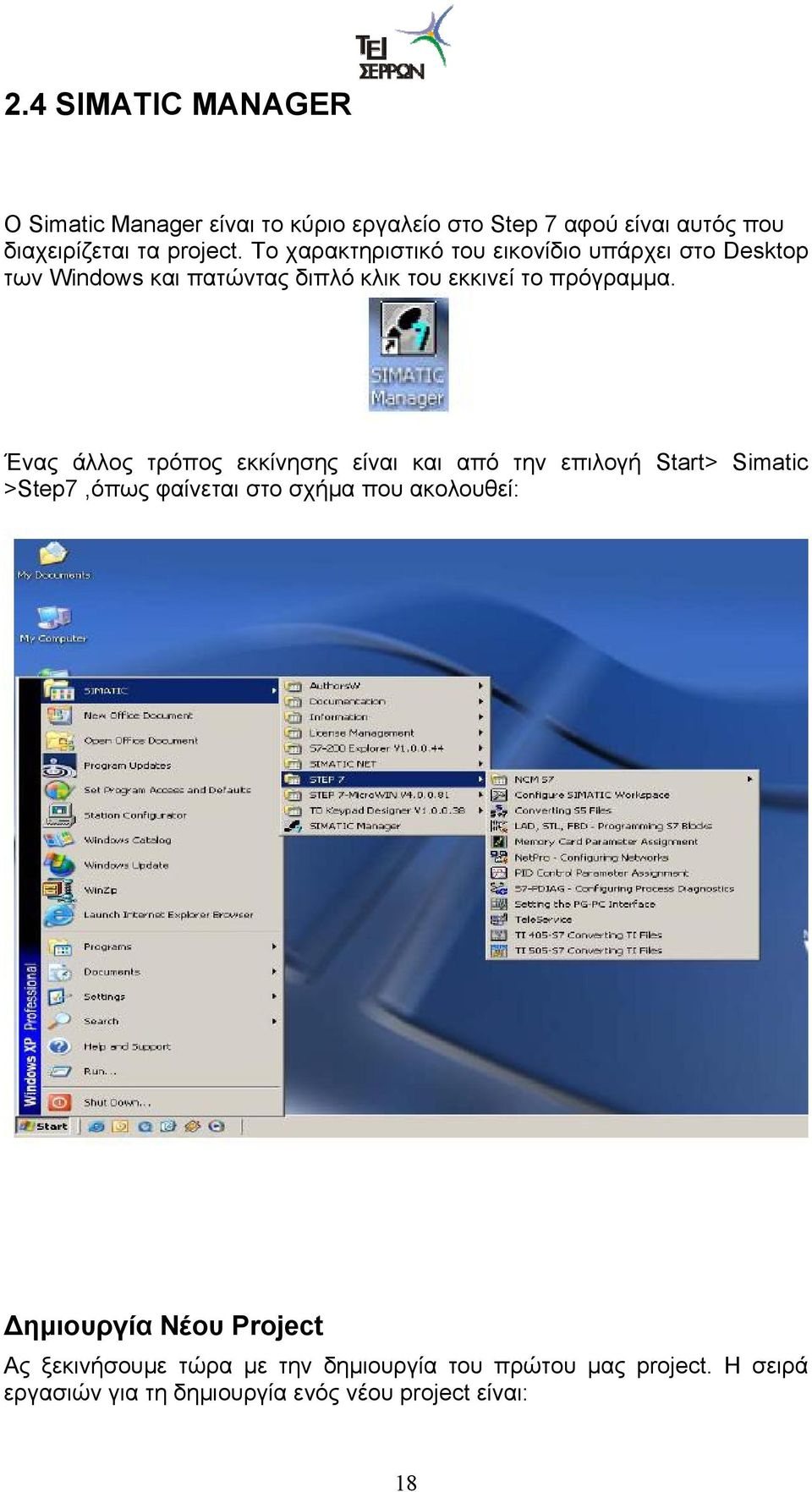Launch Station Configurator via its icon
The height and width of the screenshot is (1492, 812).
click(58, 815)
